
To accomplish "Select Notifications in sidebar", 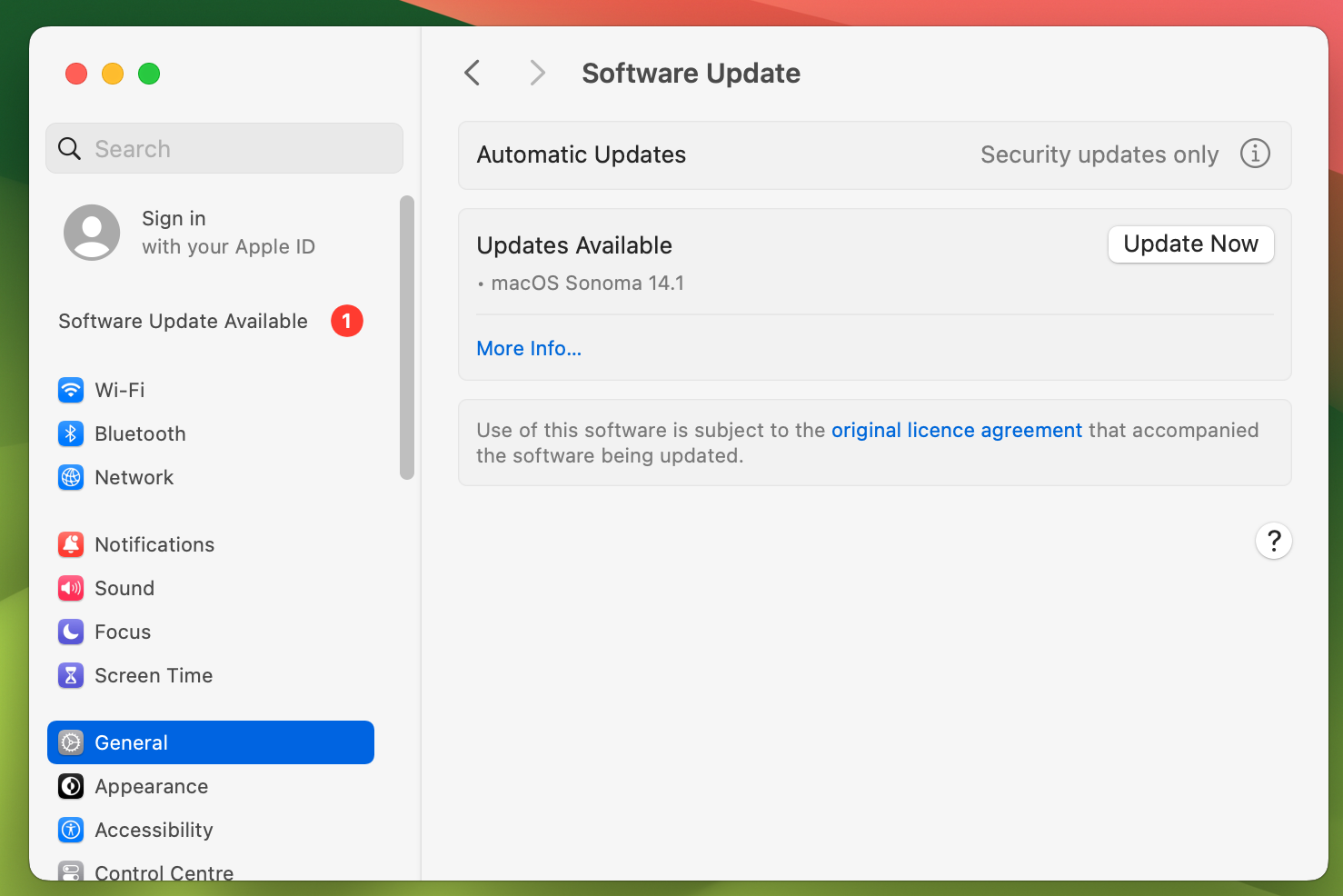I will tap(211, 544).
